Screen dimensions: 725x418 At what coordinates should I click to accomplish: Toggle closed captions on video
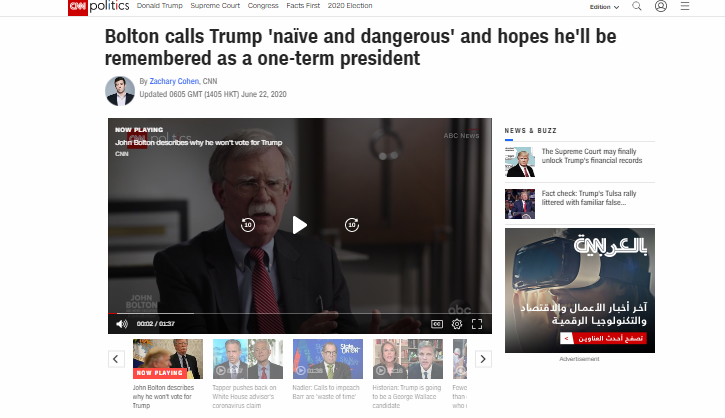437,324
